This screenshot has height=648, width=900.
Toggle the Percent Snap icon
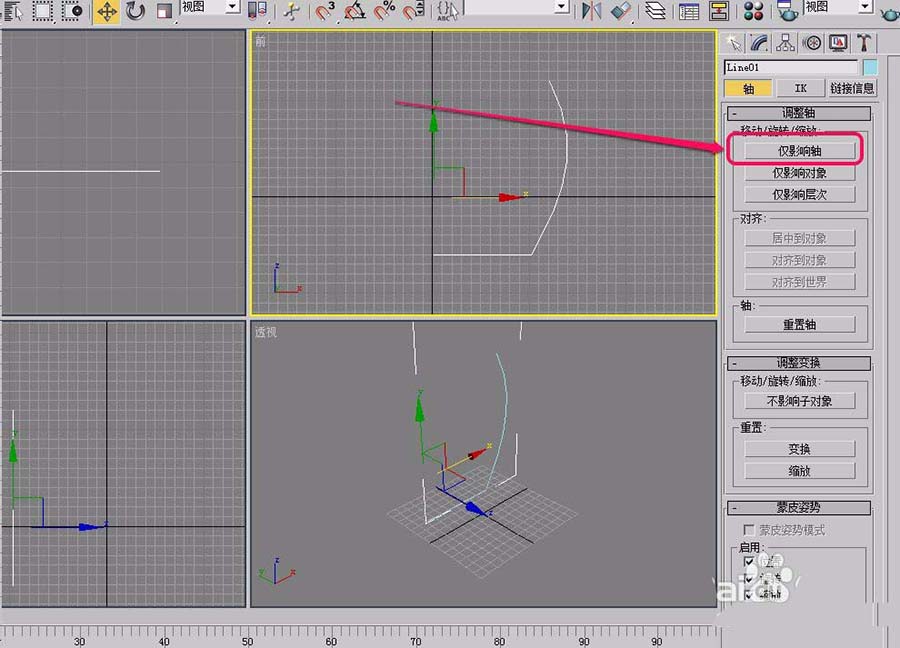pyautogui.click(x=384, y=10)
